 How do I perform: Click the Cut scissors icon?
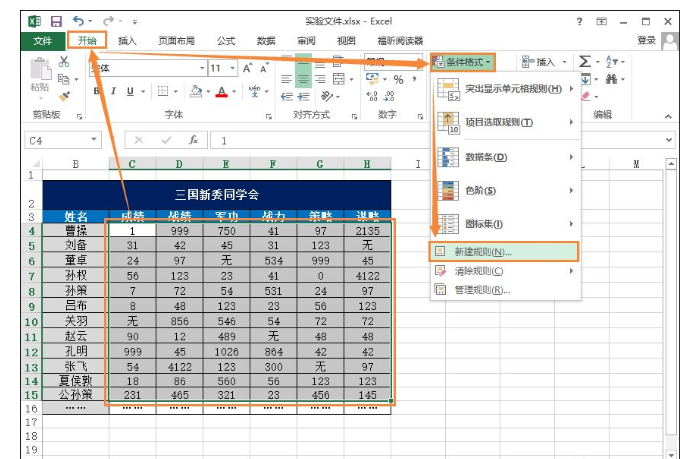[65, 62]
